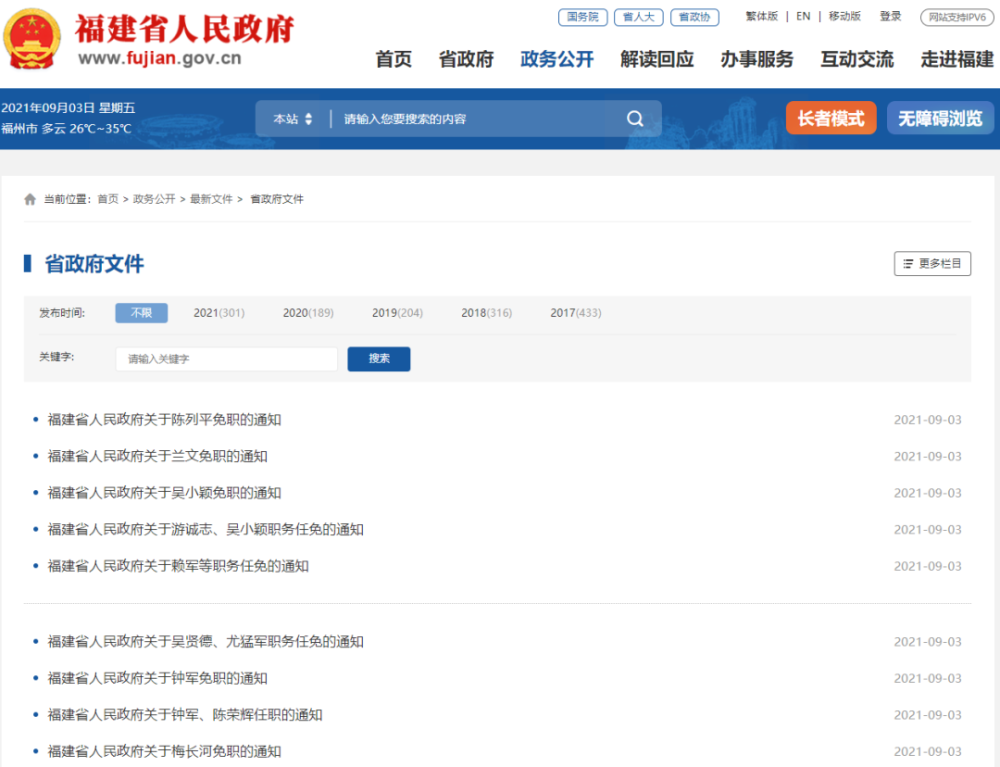Open the 办事服务 navigation menu
1000x767 pixels.
coord(757,59)
